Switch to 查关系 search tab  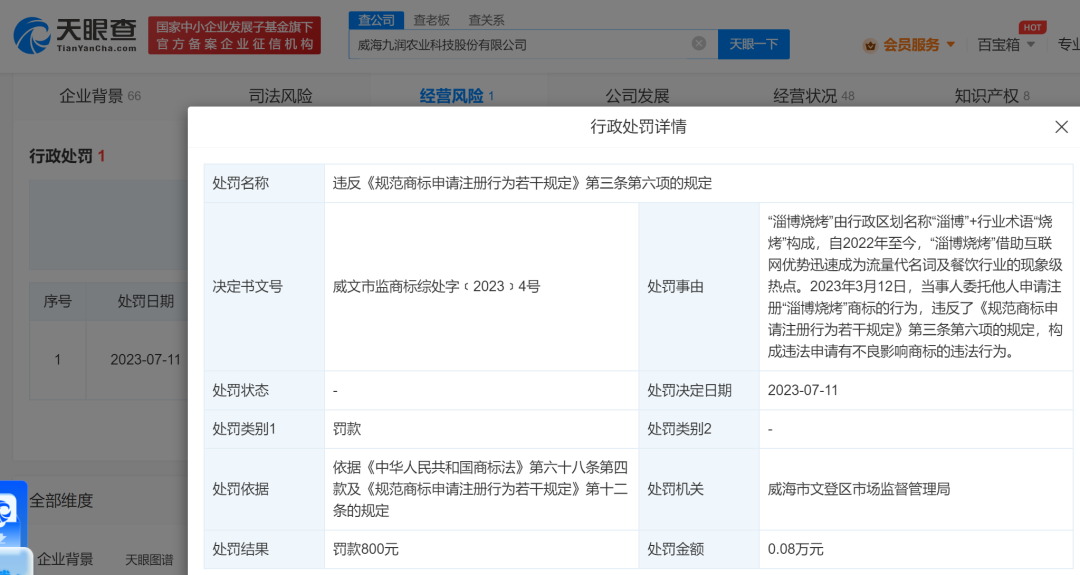click(x=486, y=20)
